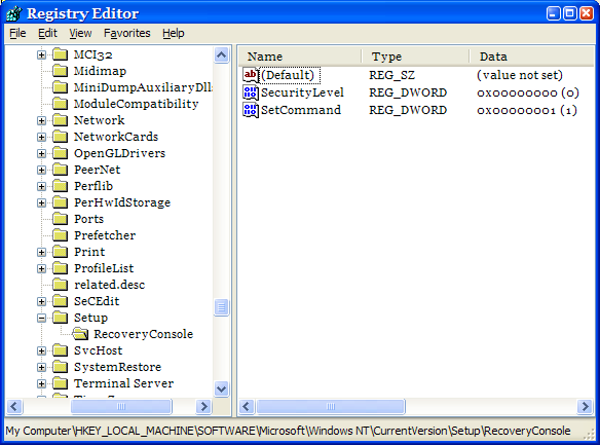Select the SetCommand value name
Viewport: 600px width, 445px height.
pyautogui.click(x=301, y=110)
